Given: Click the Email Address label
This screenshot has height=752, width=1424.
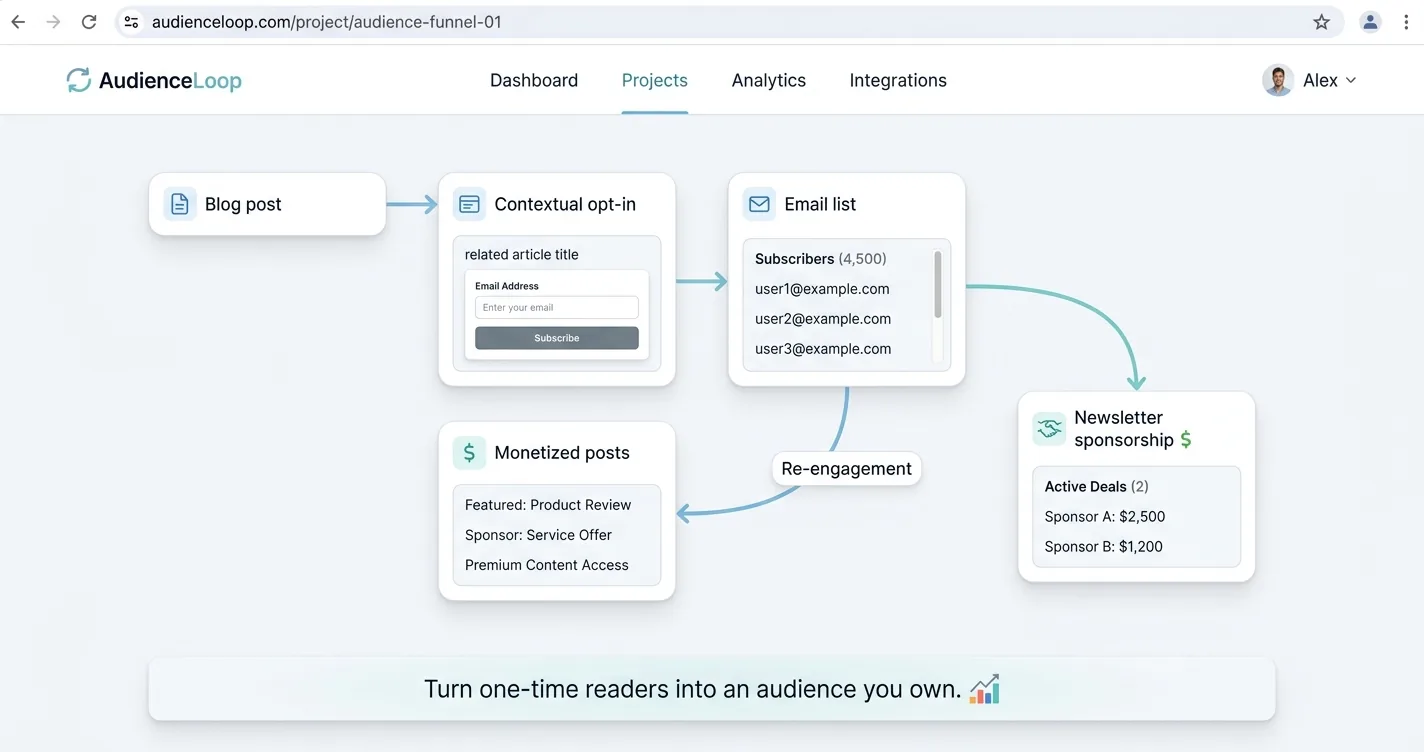Looking at the screenshot, I should [507, 286].
